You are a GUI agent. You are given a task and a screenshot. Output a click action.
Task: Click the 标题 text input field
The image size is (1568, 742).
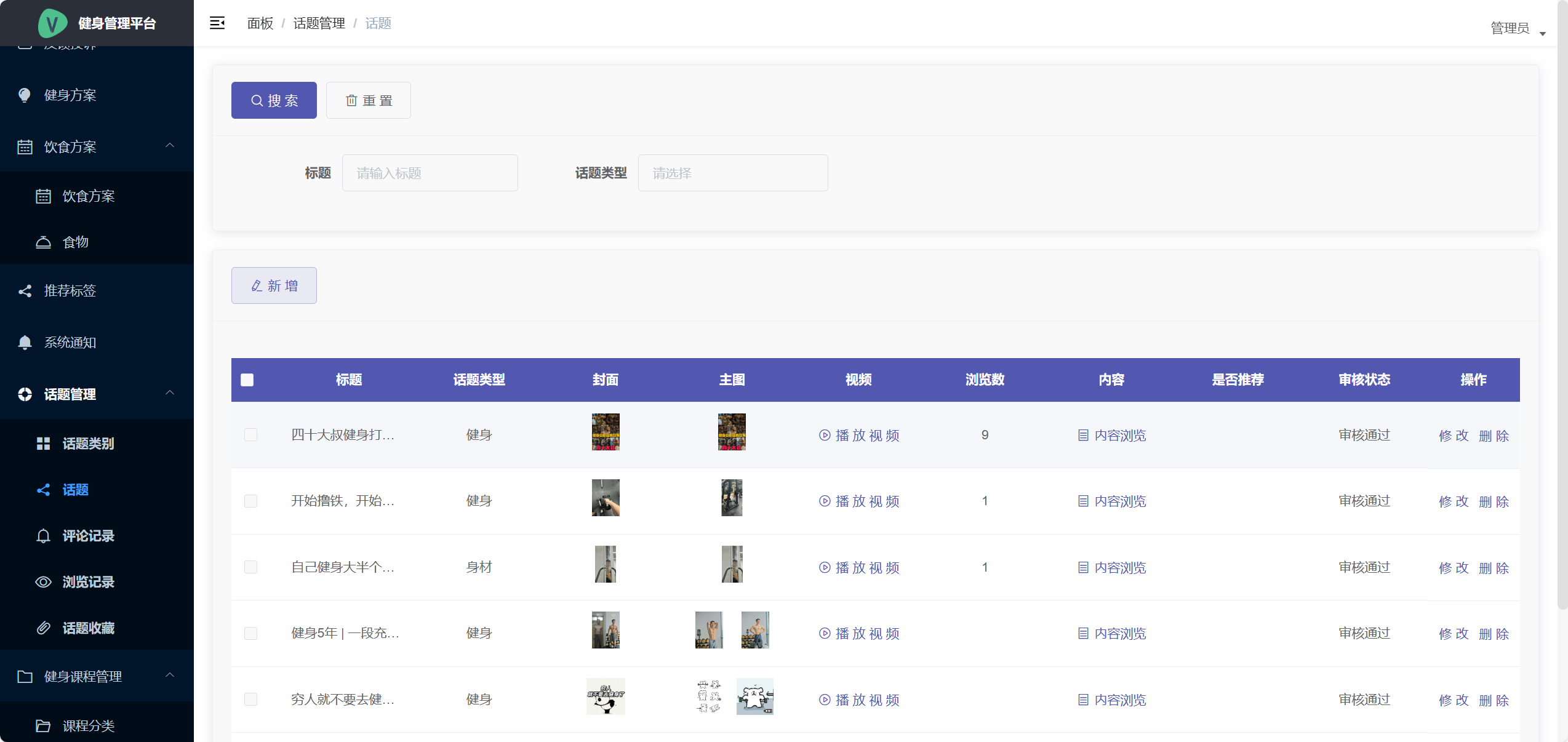click(430, 174)
